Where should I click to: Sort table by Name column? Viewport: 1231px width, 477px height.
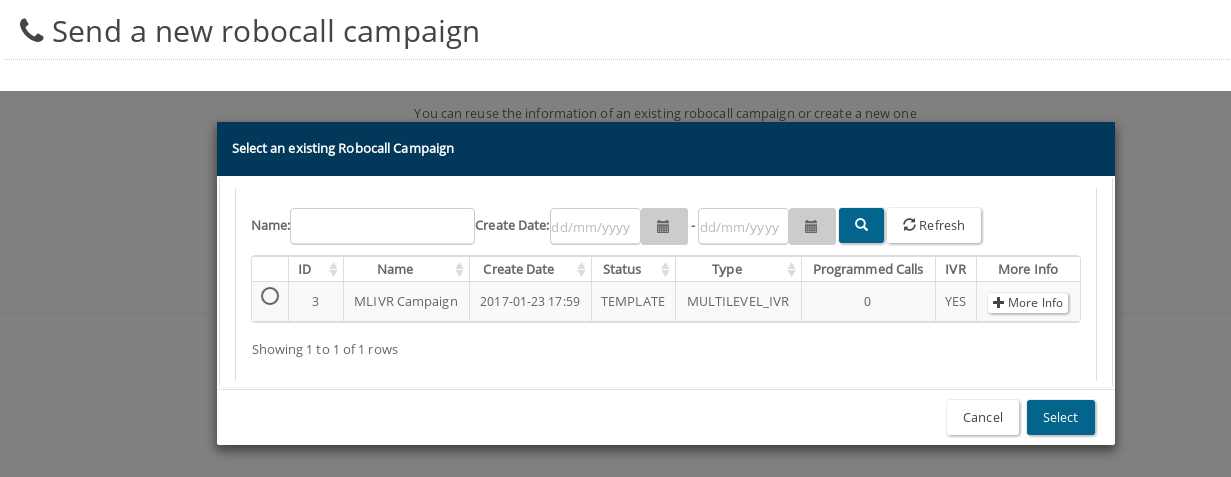406,269
